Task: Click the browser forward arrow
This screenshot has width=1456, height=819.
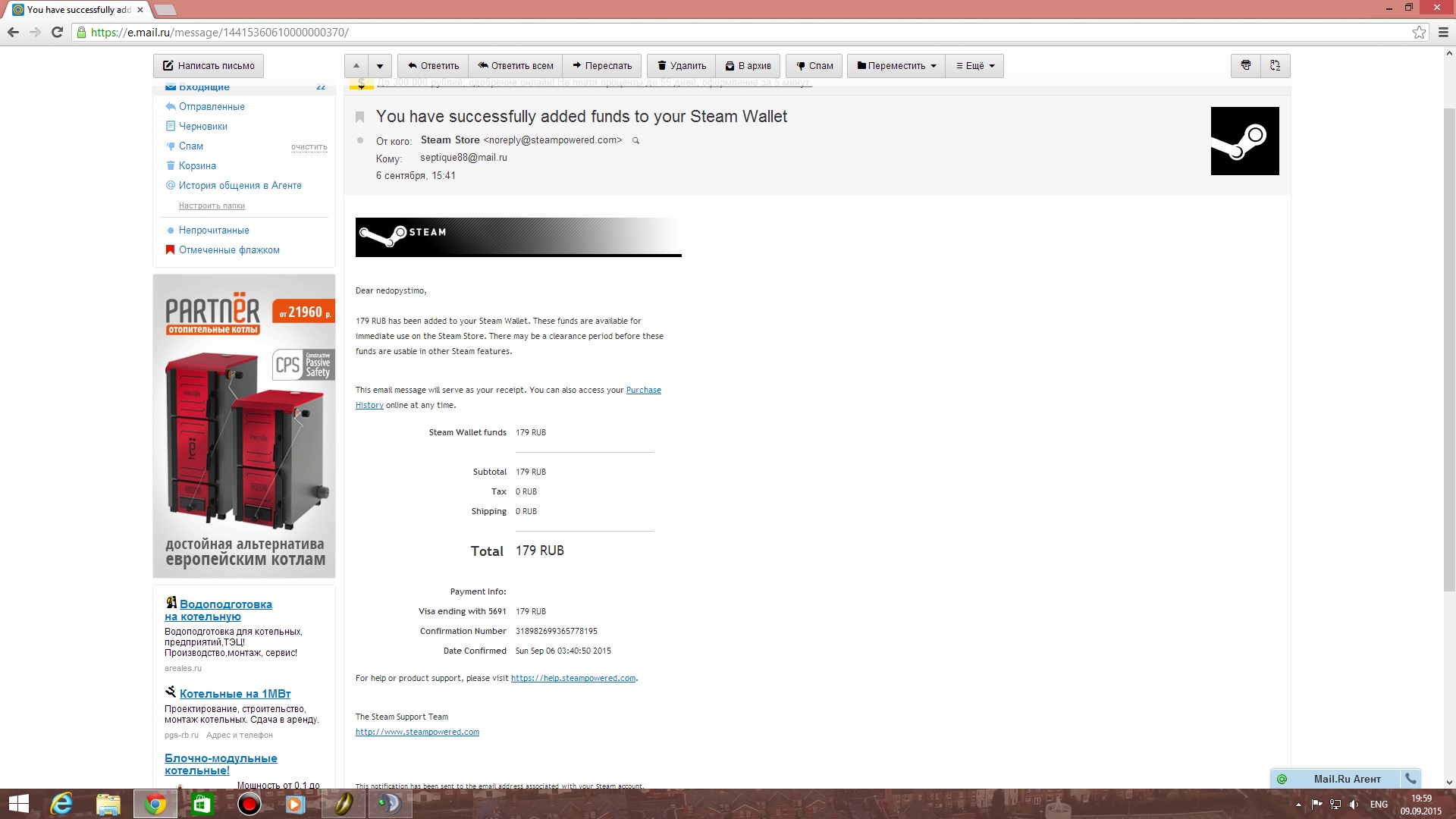Action: (35, 32)
